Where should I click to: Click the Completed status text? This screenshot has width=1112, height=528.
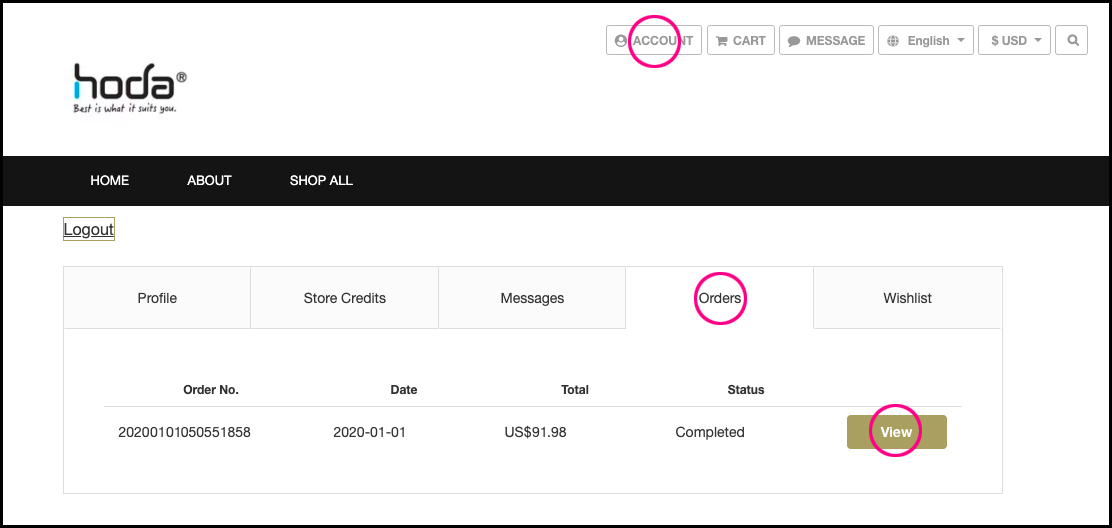click(x=710, y=433)
